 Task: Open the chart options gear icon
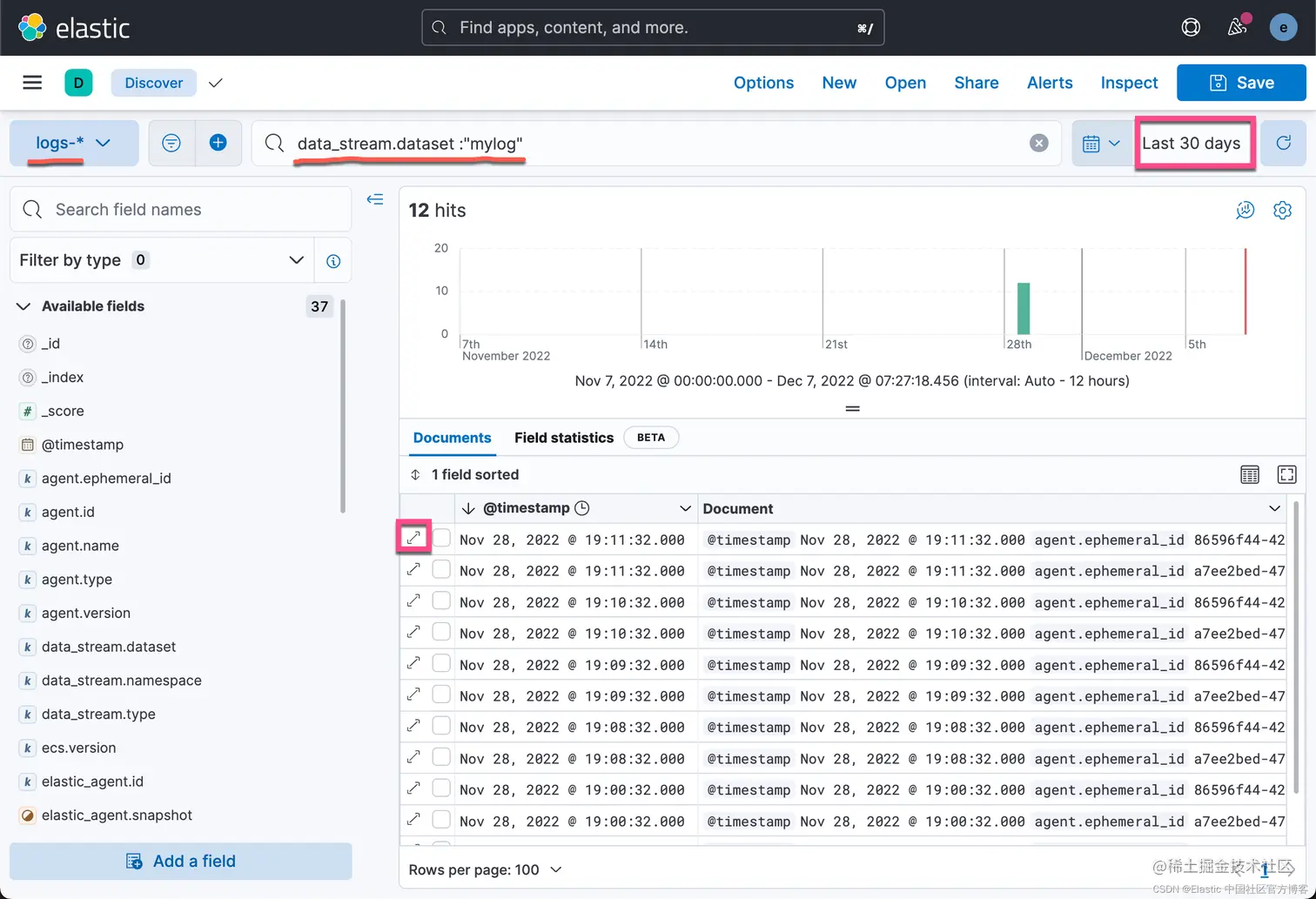(1282, 210)
